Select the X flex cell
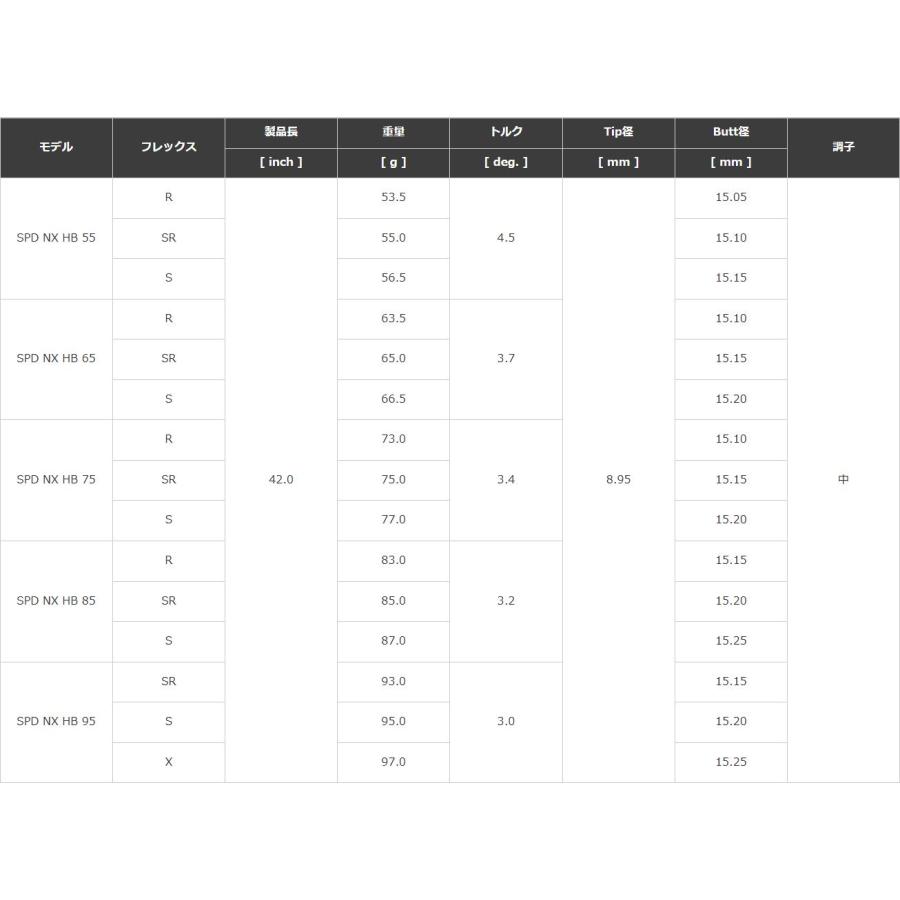Viewport: 900px width, 900px height. point(169,763)
